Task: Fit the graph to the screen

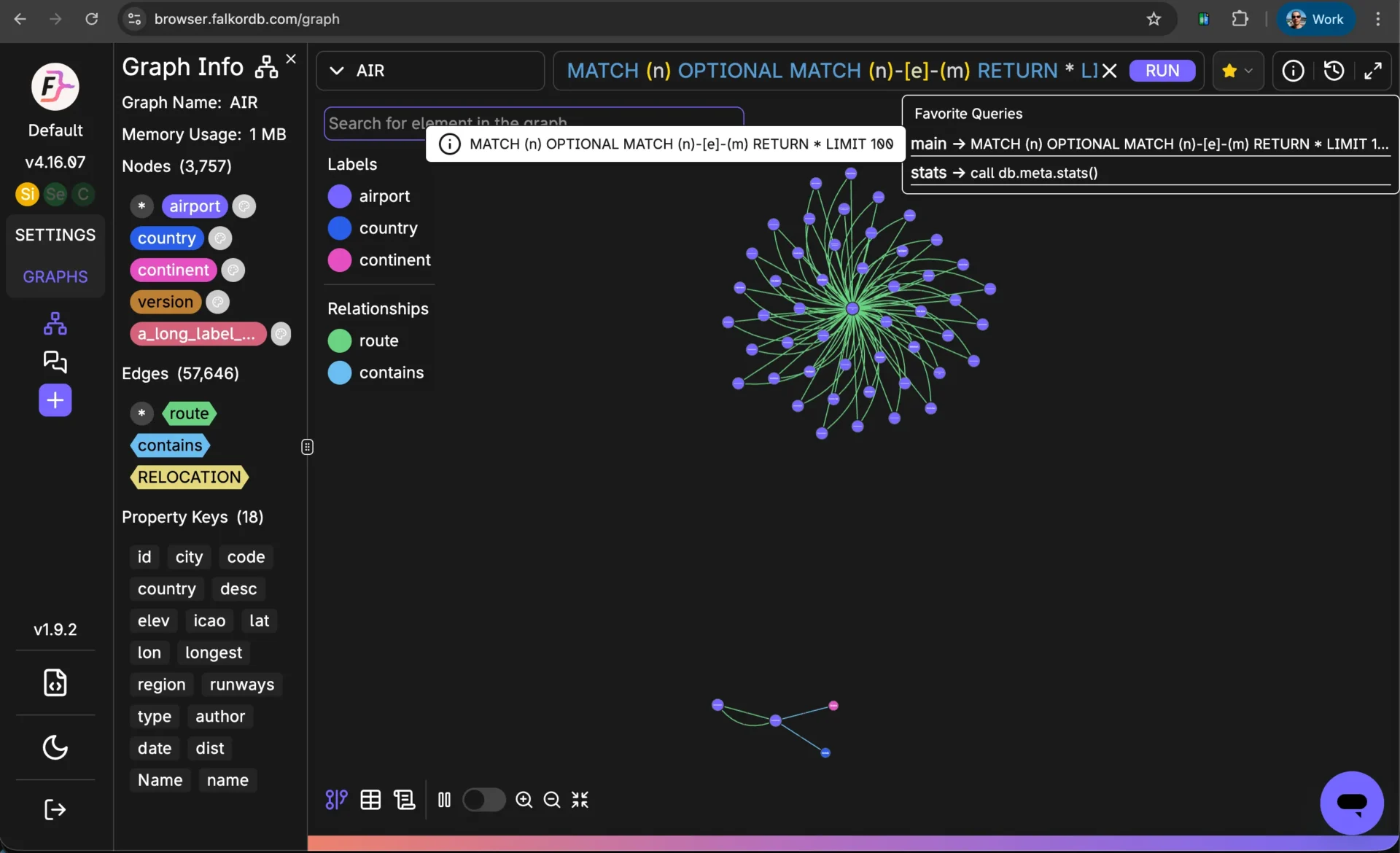Action: [580, 800]
